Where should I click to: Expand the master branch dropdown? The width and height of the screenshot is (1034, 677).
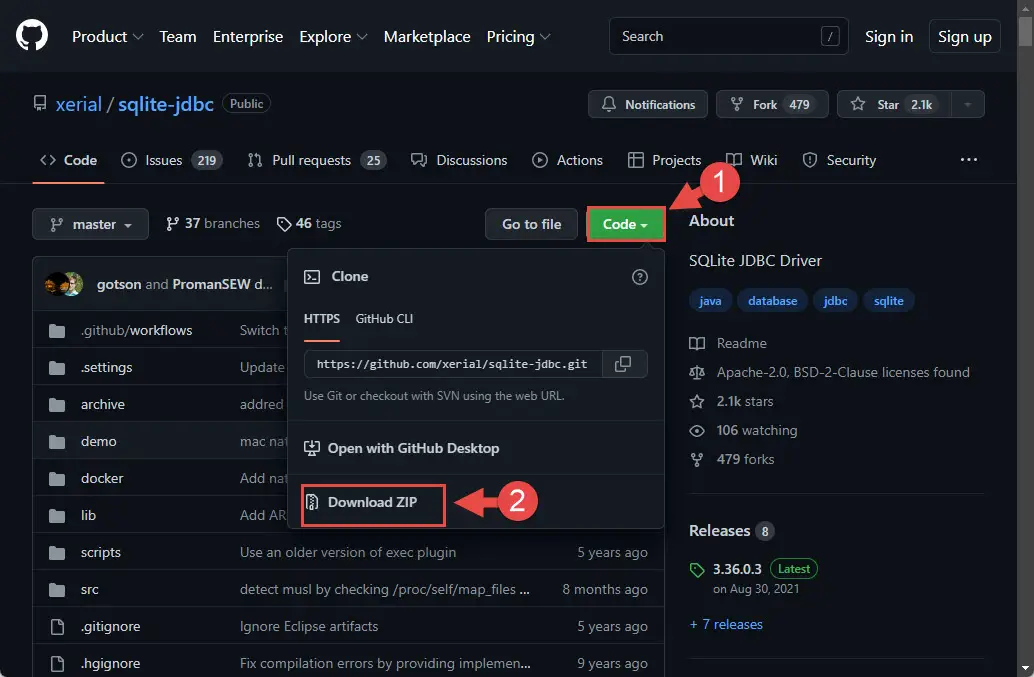[x=90, y=224]
